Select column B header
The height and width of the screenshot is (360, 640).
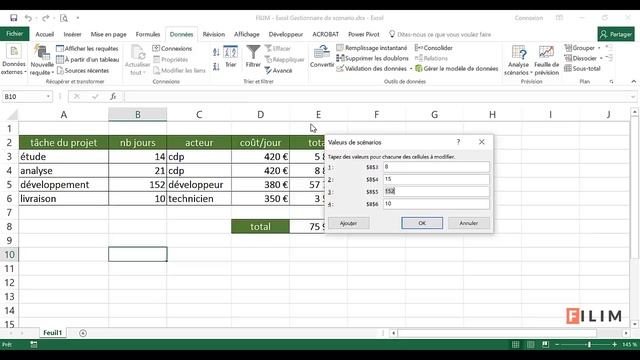click(138, 115)
